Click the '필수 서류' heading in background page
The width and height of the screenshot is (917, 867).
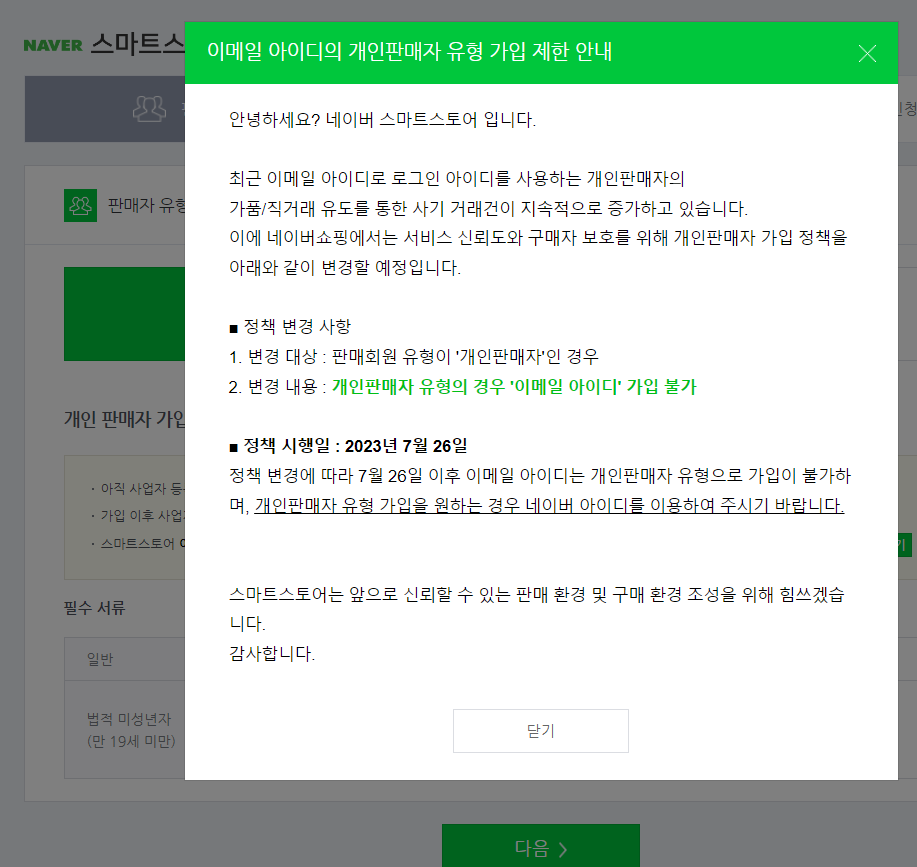tap(94, 608)
